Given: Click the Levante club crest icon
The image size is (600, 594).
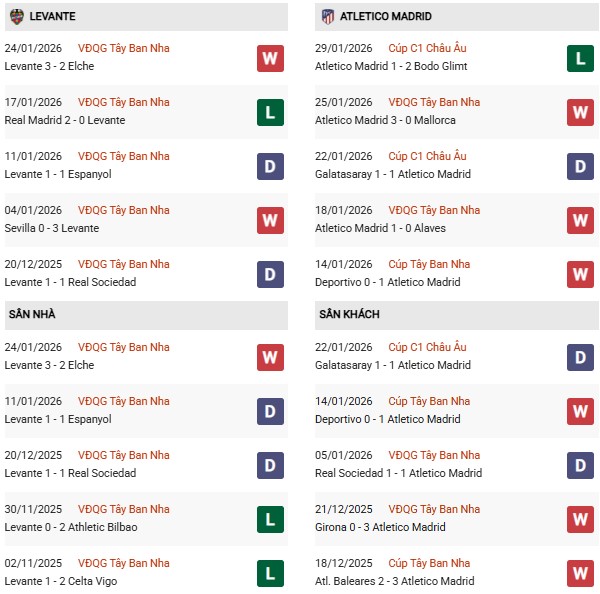Looking at the screenshot, I should [16, 16].
